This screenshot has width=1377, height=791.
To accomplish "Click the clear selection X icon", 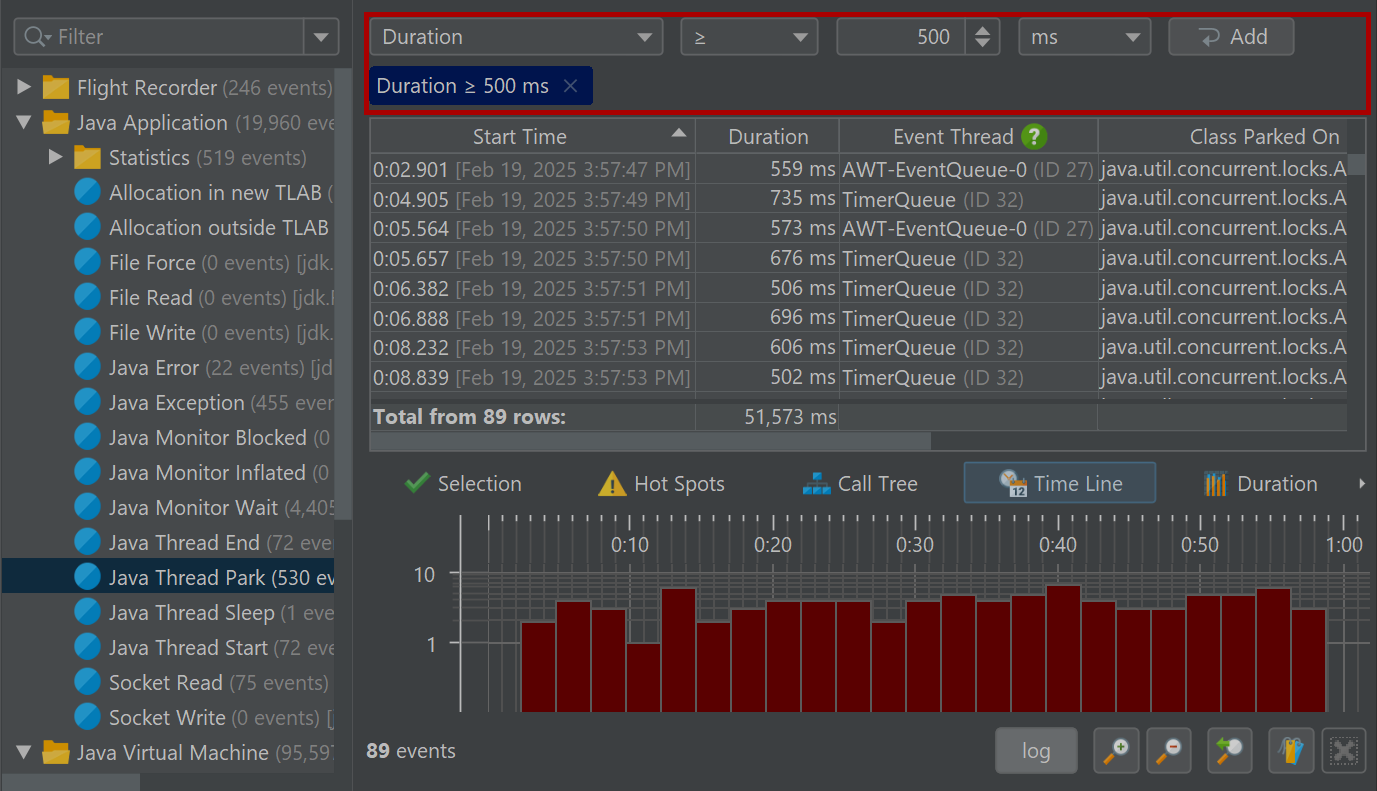I will coord(1344,750).
